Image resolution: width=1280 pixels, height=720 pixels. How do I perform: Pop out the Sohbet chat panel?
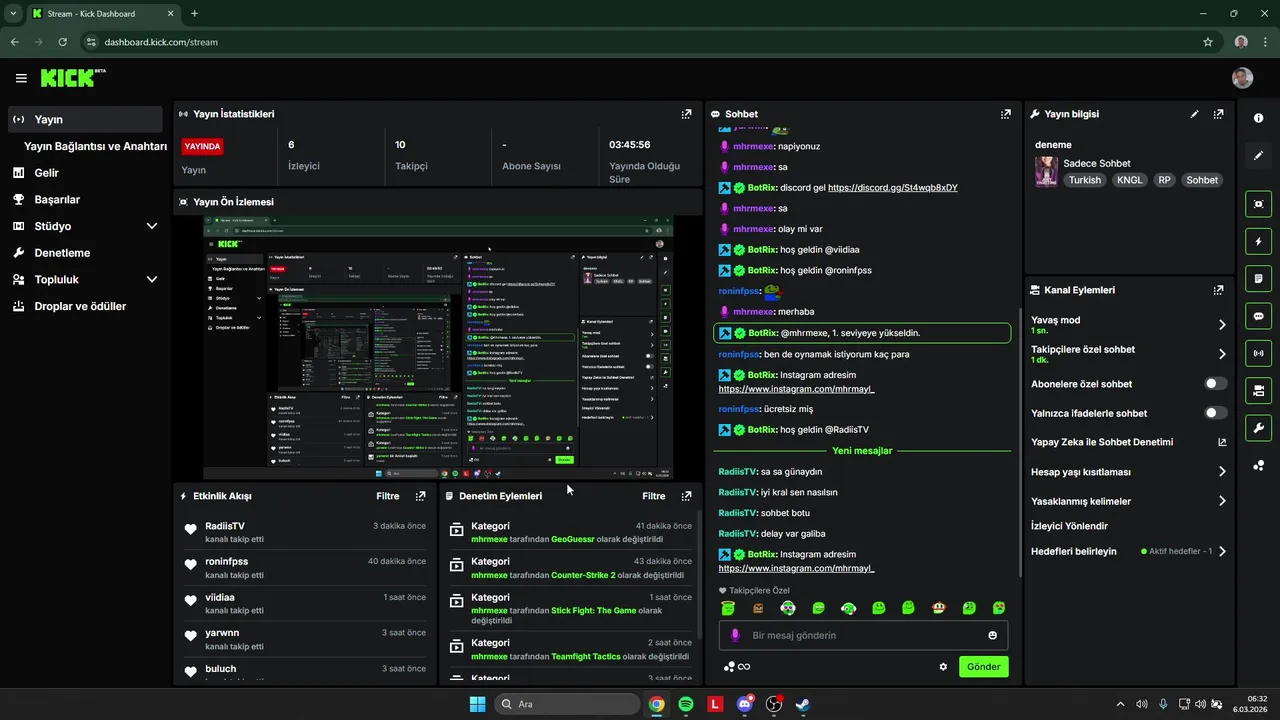click(x=1005, y=114)
